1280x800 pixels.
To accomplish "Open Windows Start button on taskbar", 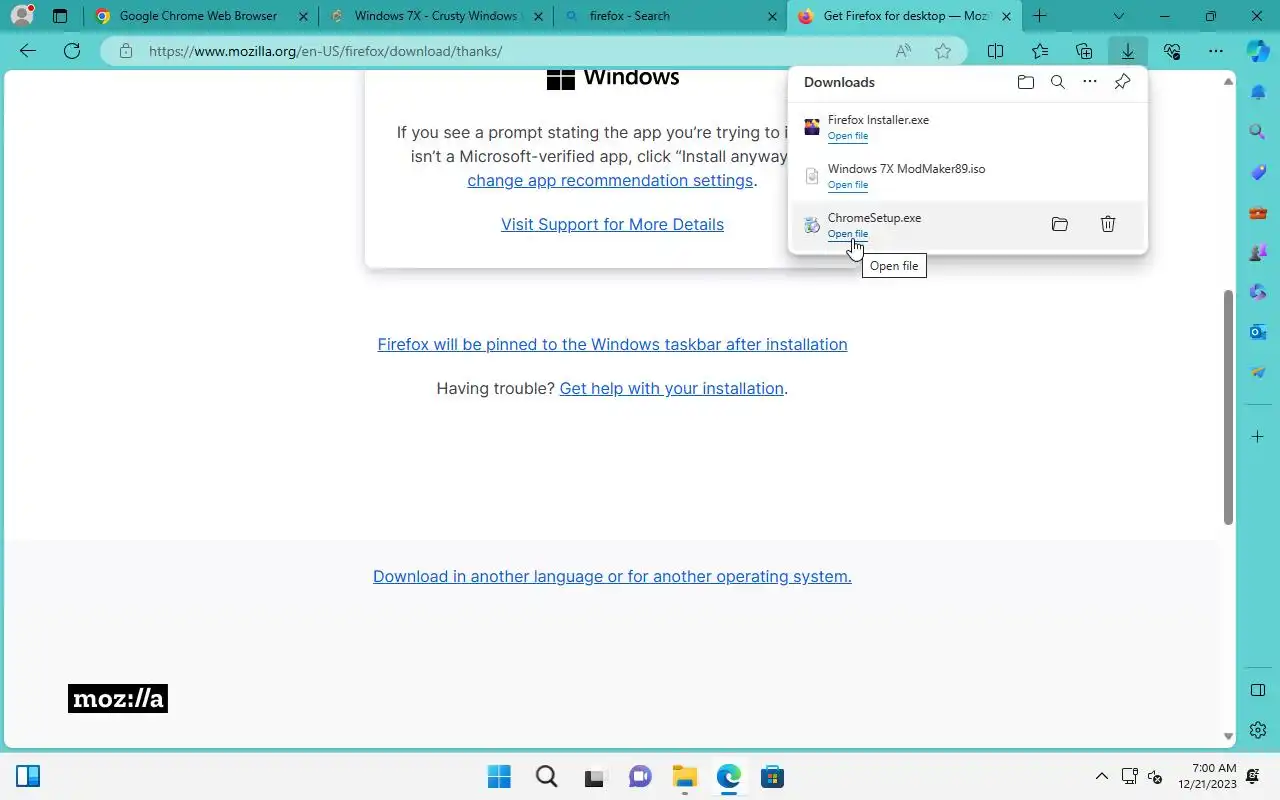I will [x=499, y=777].
